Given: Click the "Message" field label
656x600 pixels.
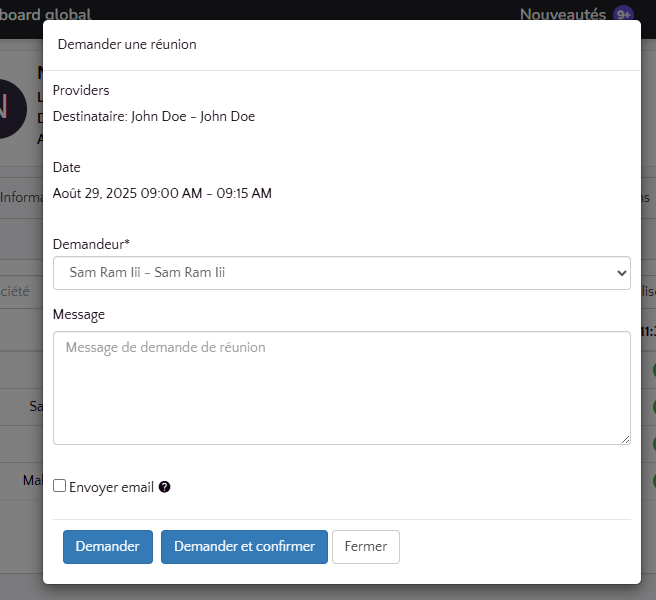Looking at the screenshot, I should [x=78, y=314].
